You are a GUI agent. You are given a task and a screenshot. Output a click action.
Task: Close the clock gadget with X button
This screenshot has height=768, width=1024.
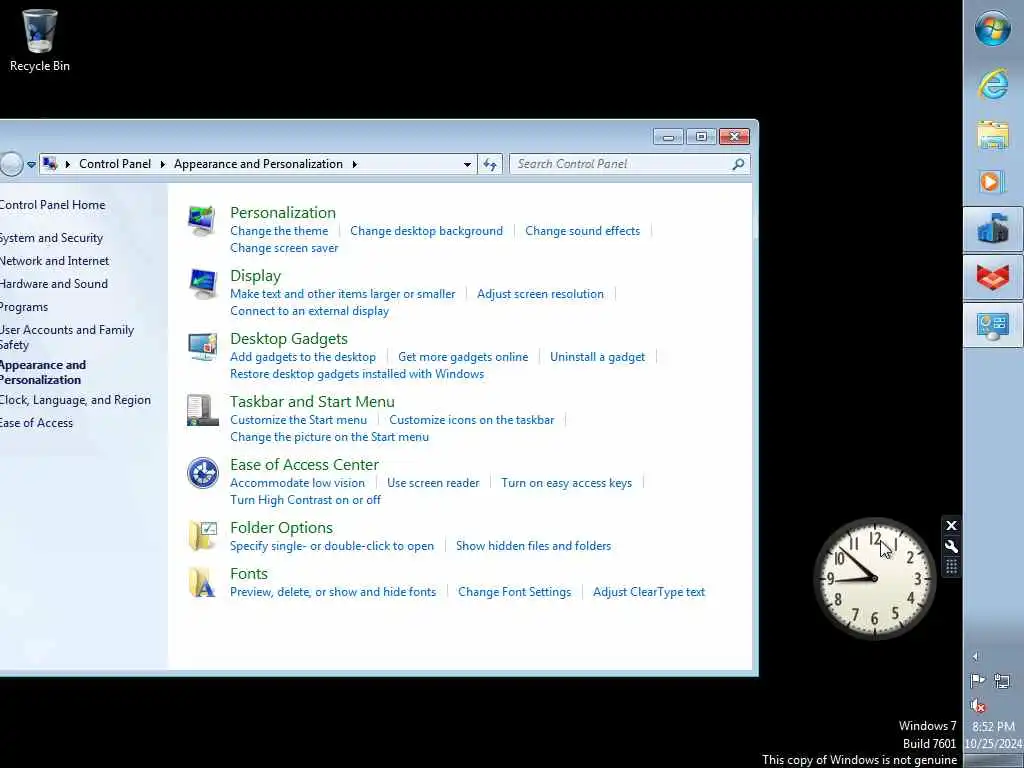951,526
